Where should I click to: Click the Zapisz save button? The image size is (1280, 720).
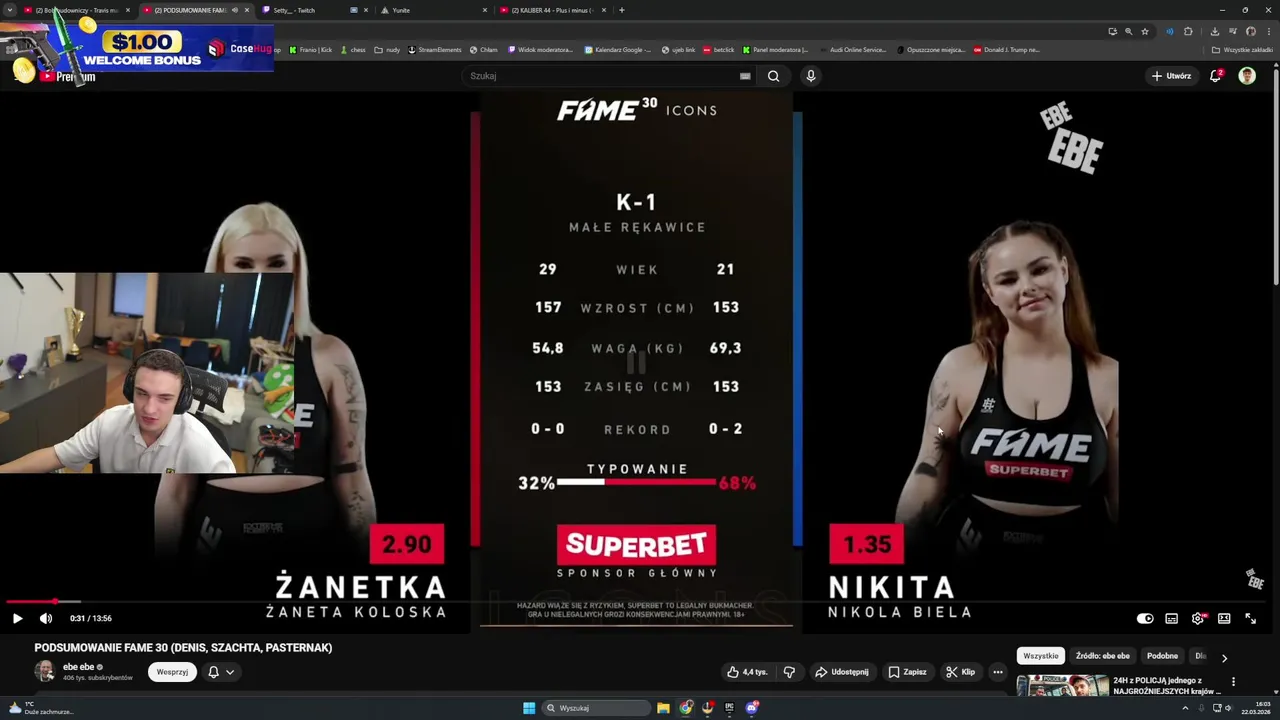click(x=908, y=672)
